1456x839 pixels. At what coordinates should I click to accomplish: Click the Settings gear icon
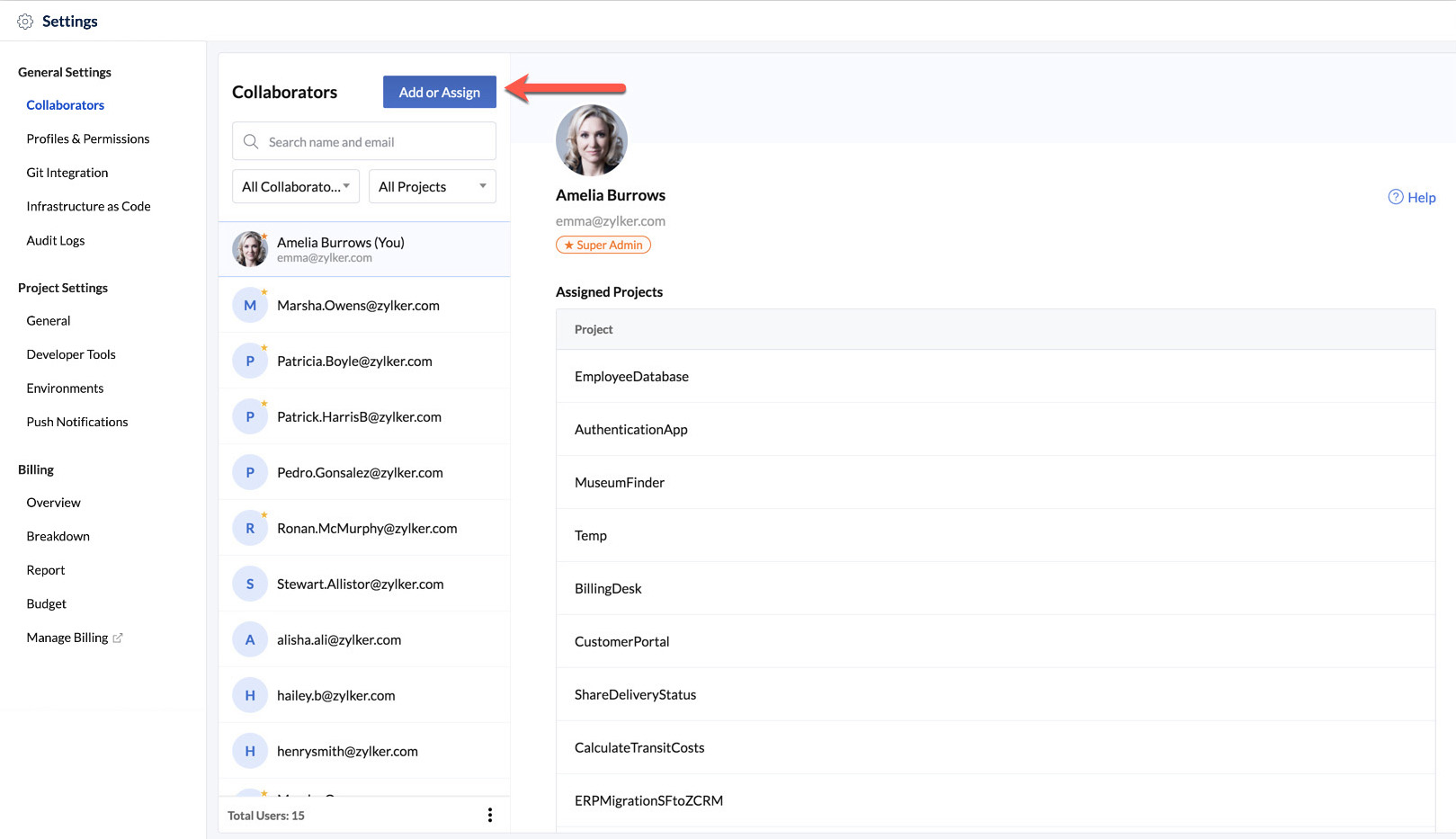click(25, 22)
